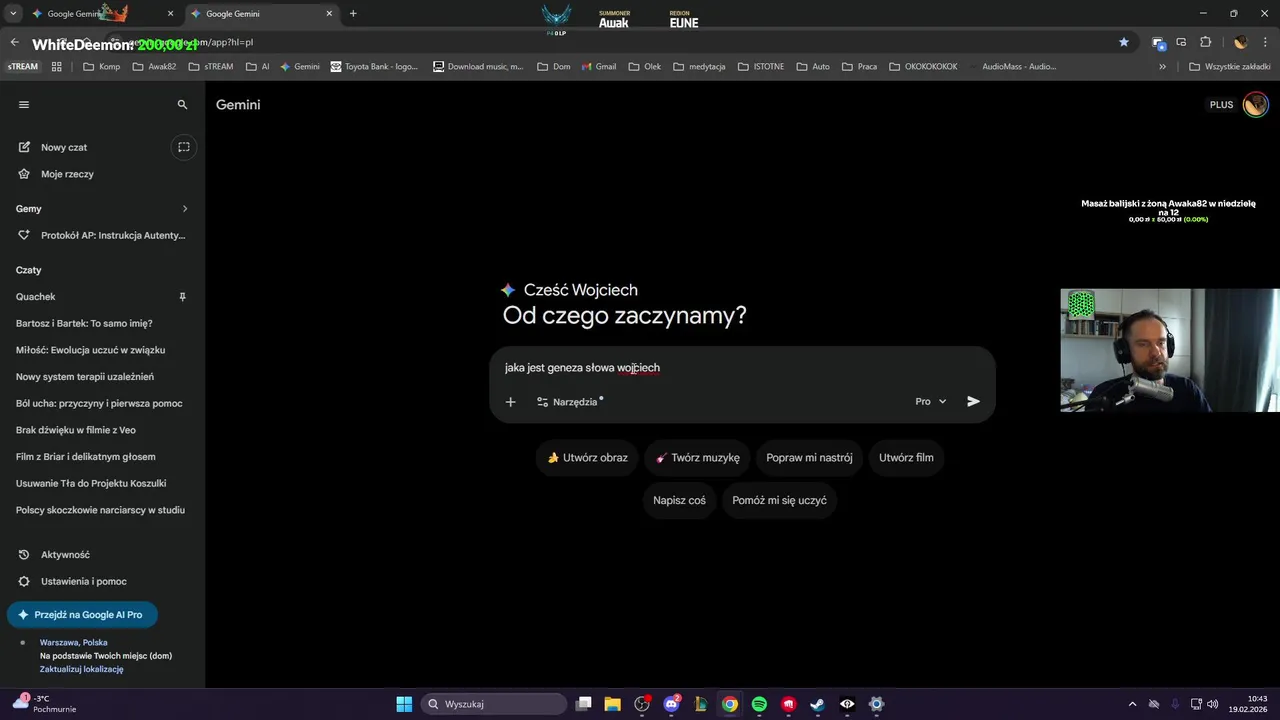Click the temporary chat dashed-square icon
Image resolution: width=1280 pixels, height=720 pixels.
point(184,147)
